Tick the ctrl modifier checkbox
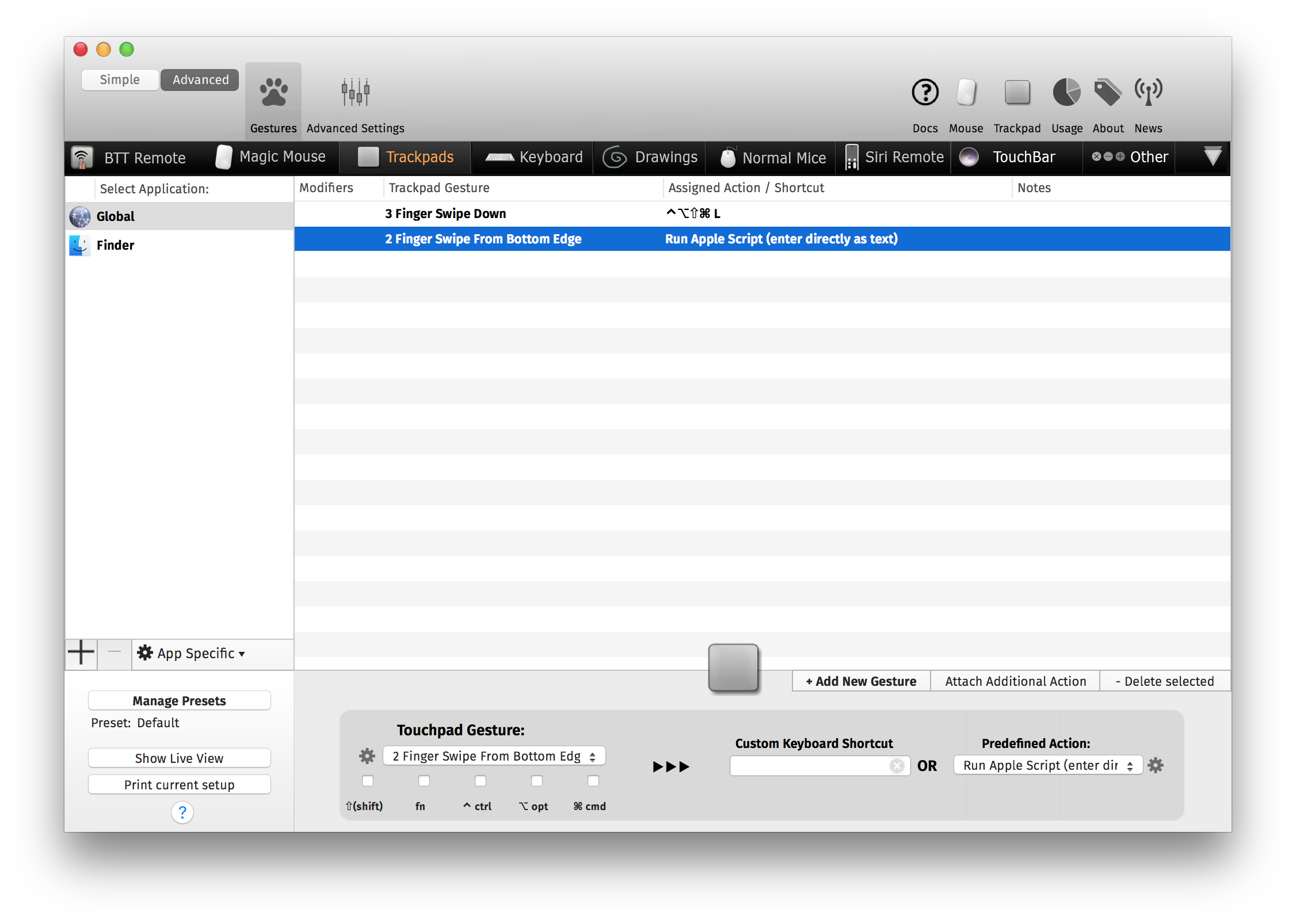The image size is (1296, 924). coord(481,781)
